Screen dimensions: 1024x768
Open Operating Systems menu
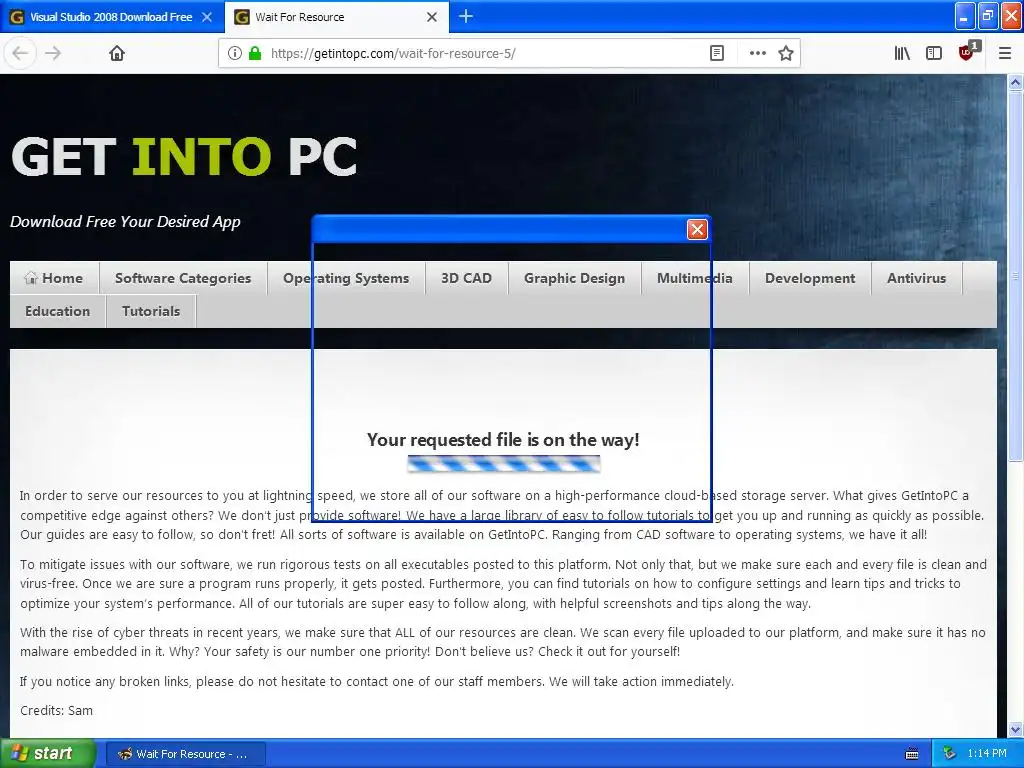pos(346,278)
